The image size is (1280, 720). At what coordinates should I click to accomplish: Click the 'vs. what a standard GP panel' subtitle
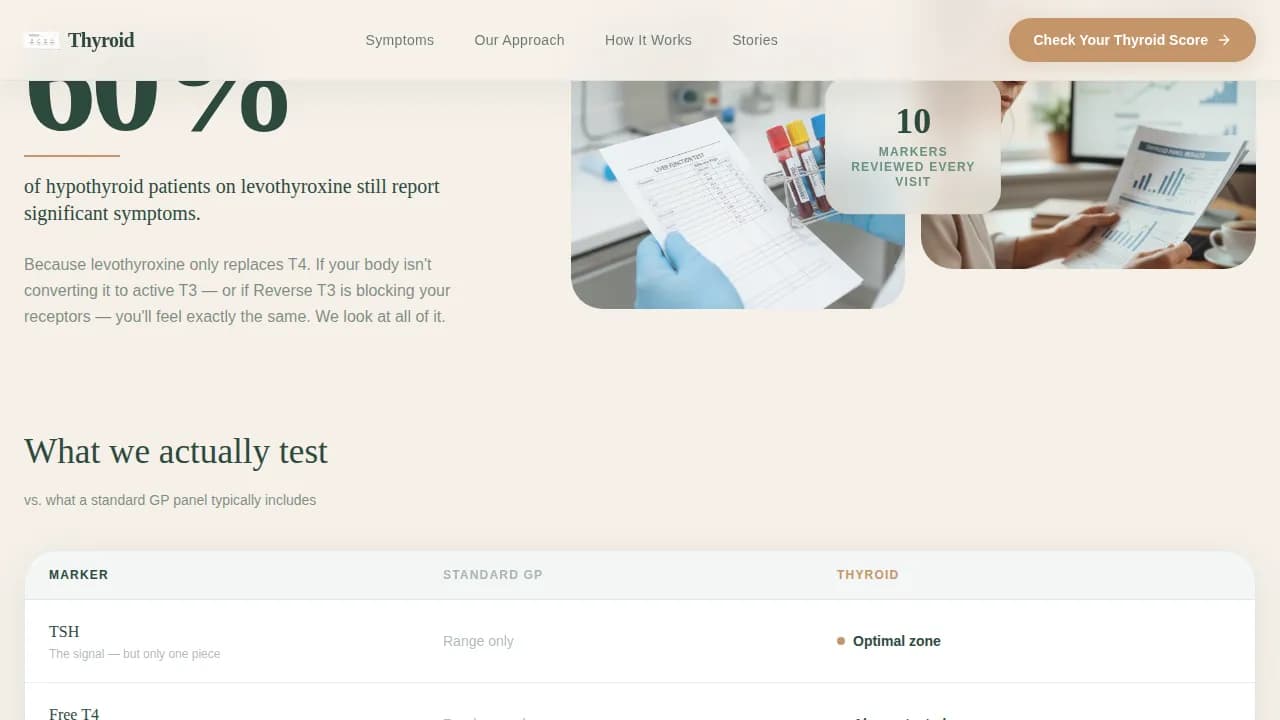170,500
